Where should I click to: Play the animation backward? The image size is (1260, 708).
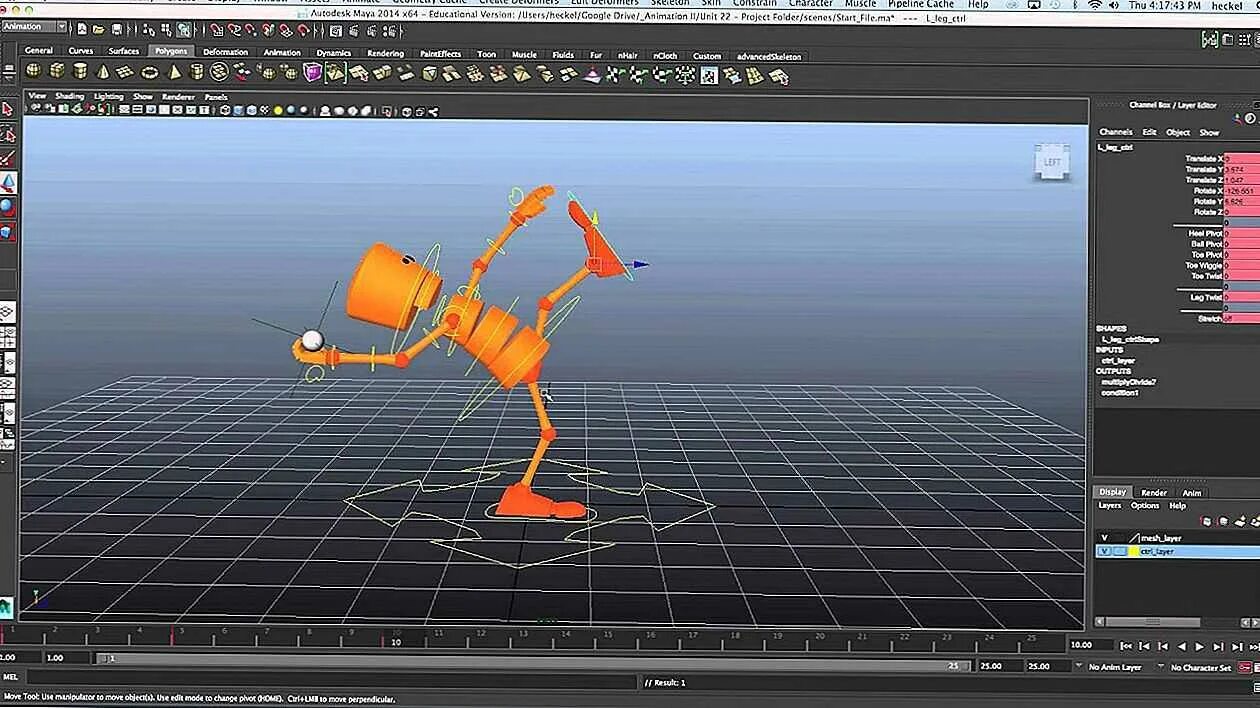tap(1182, 647)
